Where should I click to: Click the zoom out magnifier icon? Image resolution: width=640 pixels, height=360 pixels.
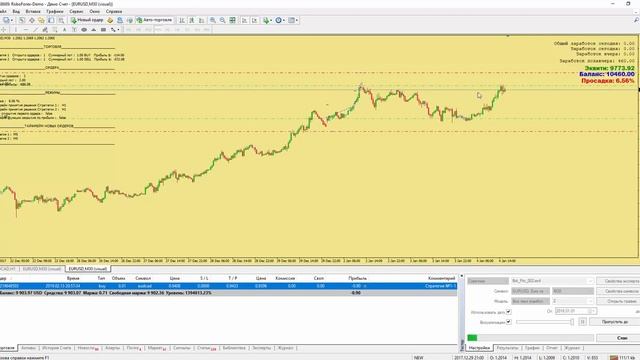tap(222, 20)
